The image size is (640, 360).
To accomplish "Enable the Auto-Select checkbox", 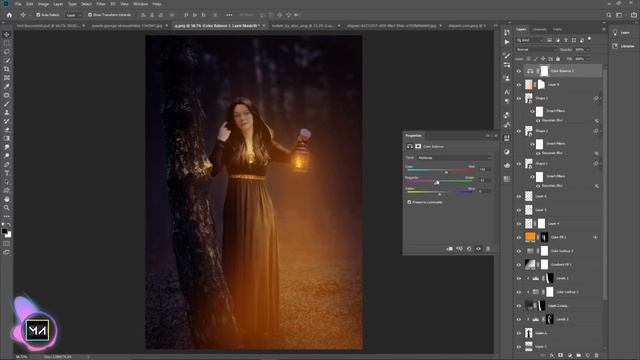I will coord(38,15).
